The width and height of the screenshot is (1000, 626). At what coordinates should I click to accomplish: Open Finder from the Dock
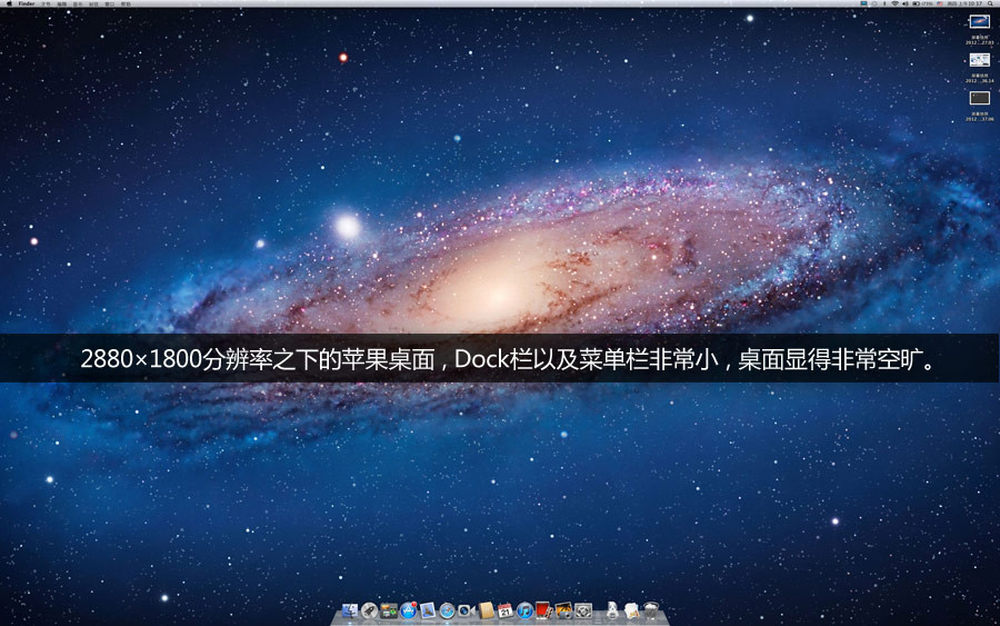(349, 611)
